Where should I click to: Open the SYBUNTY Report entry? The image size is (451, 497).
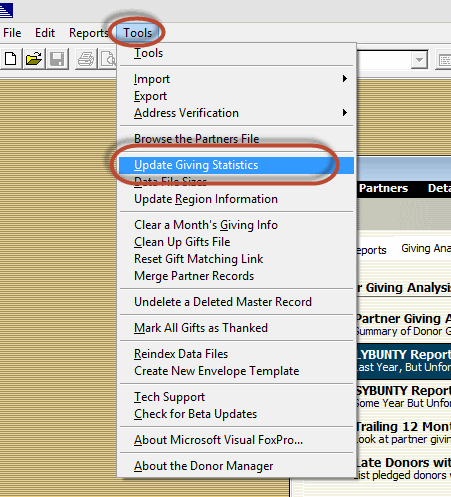pyautogui.click(x=404, y=391)
